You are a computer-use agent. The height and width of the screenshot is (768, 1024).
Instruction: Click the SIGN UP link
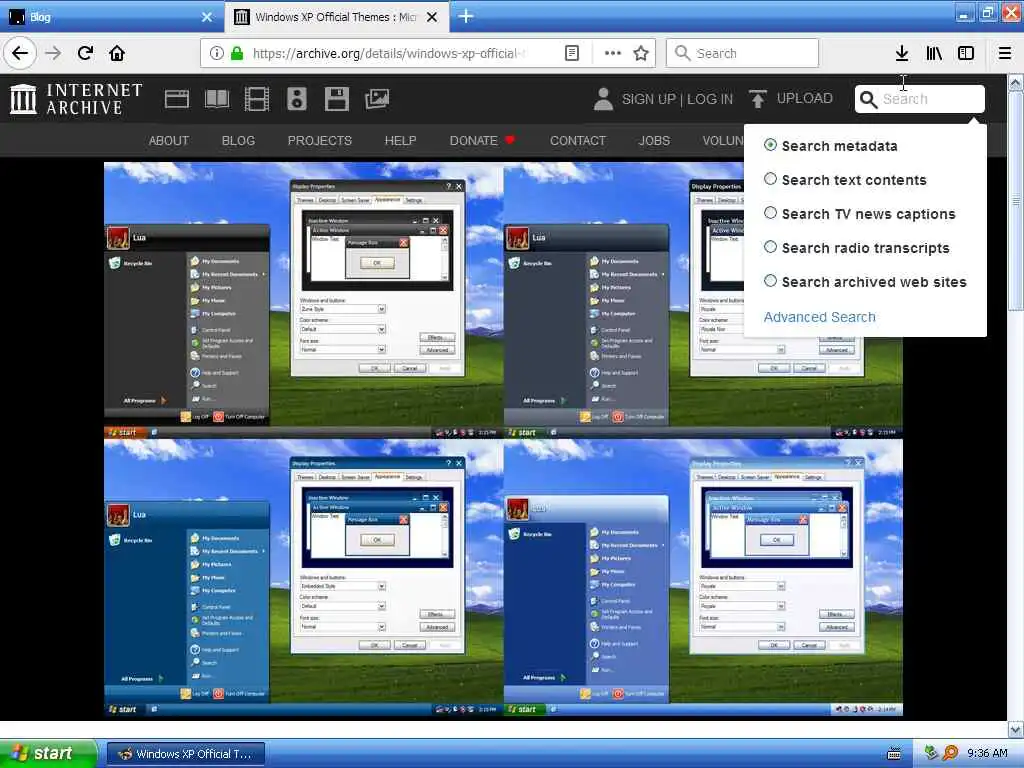point(648,99)
